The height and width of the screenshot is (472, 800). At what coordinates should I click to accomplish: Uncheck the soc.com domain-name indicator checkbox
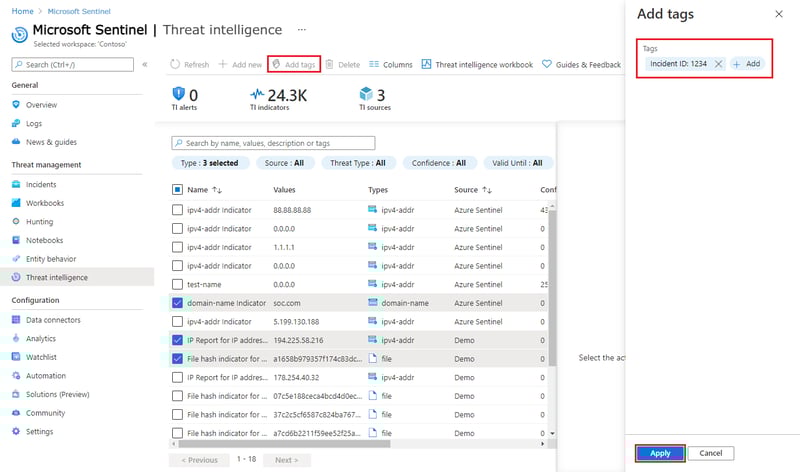pyautogui.click(x=177, y=303)
